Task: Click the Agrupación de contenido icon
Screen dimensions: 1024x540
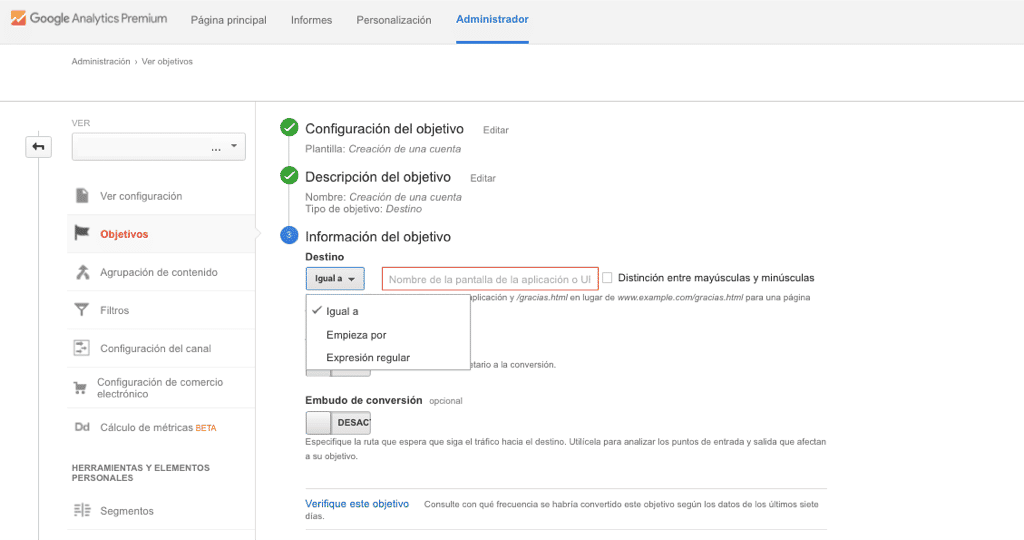Action: tap(82, 272)
